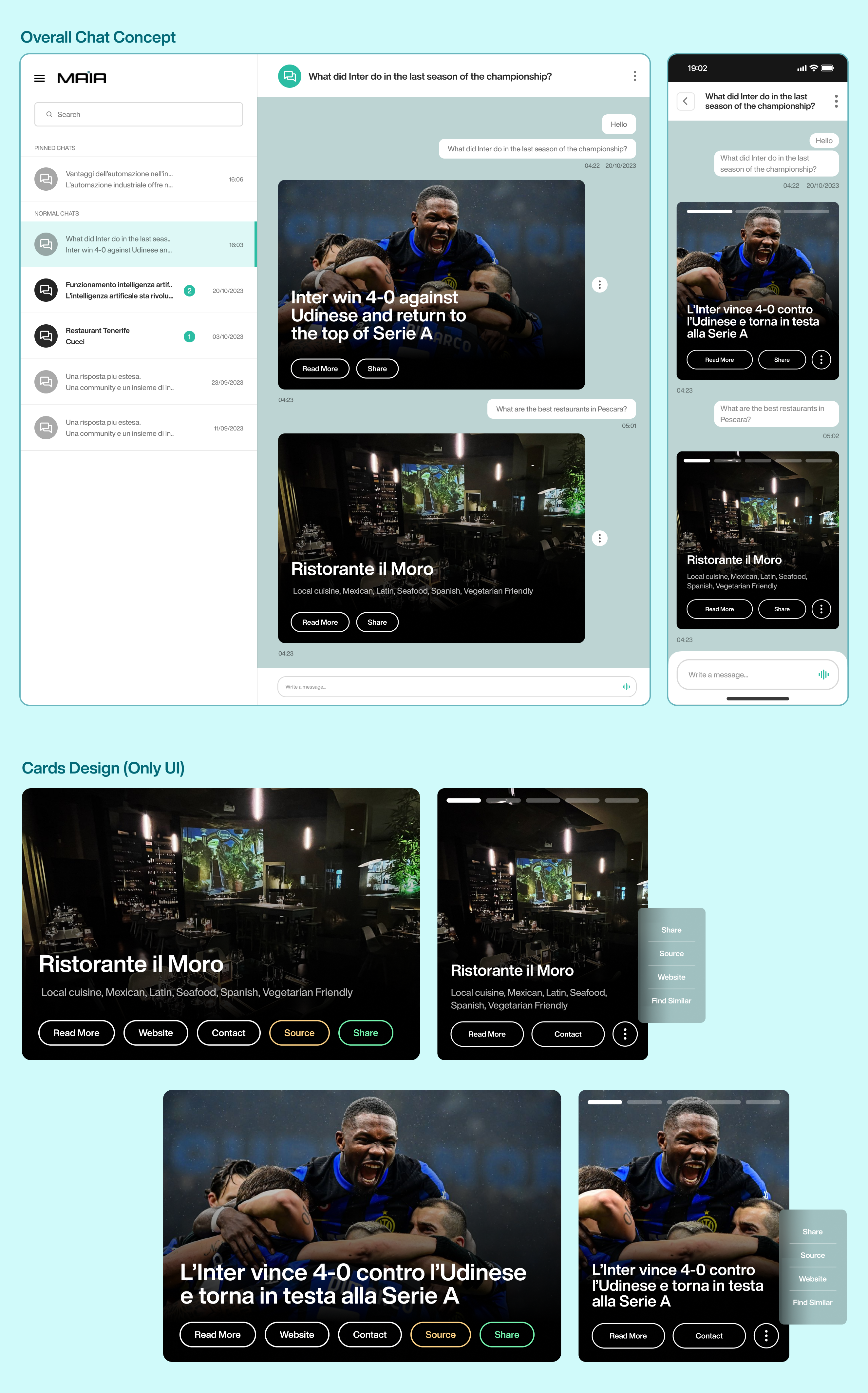Select Find Similar in restaurant card popup menu
This screenshot has height=1393, width=868.
tap(671, 1001)
